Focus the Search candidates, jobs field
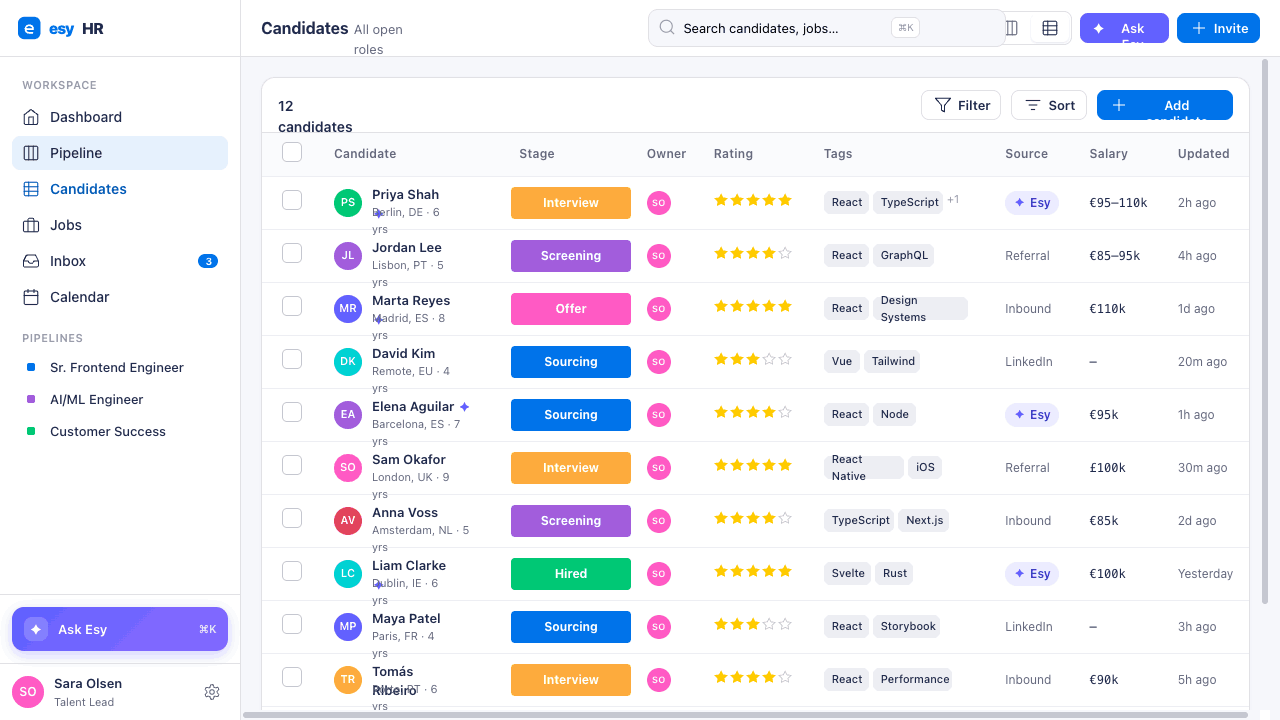 (x=827, y=28)
